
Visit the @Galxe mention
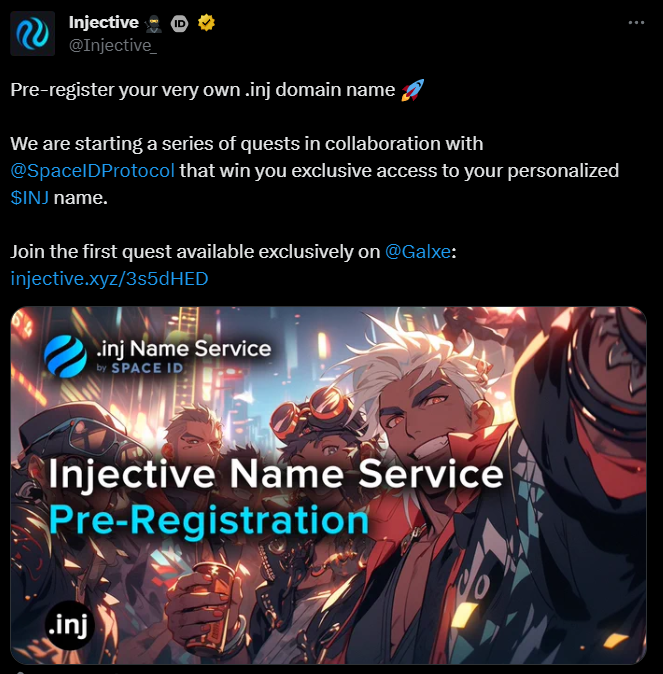tap(418, 251)
